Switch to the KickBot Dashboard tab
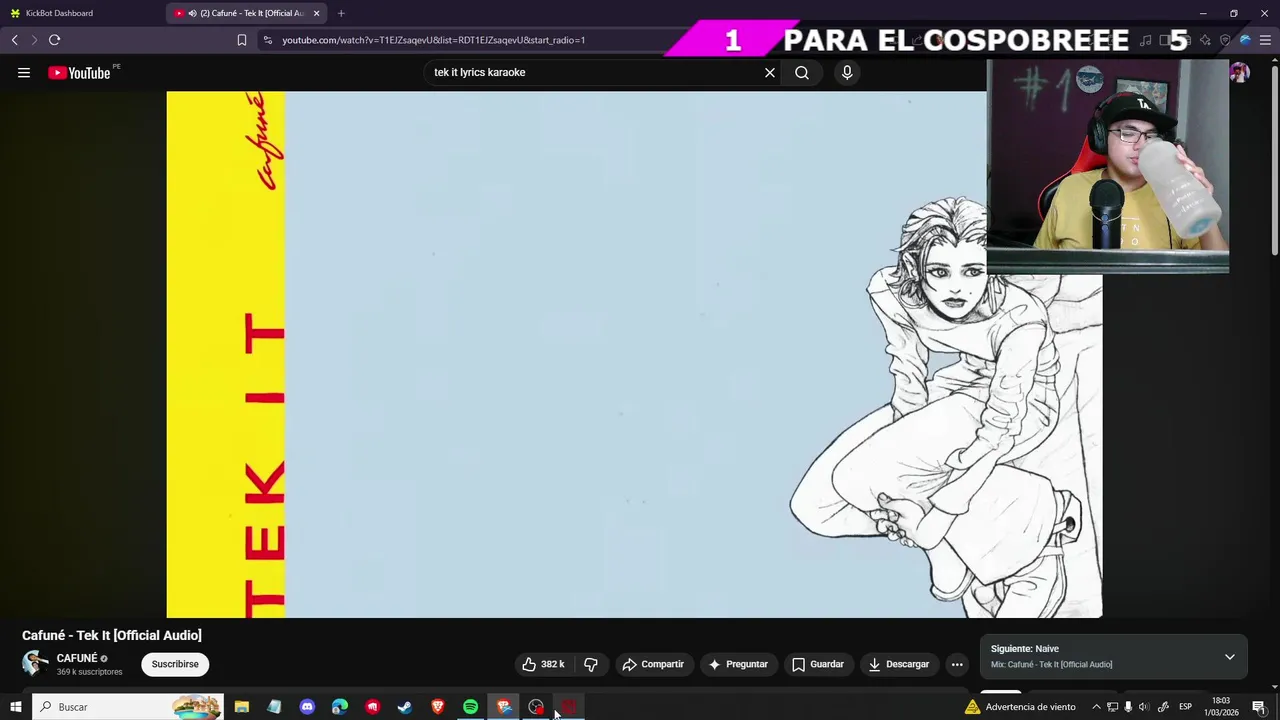Viewport: 1280px width, 720px height. coord(80,13)
